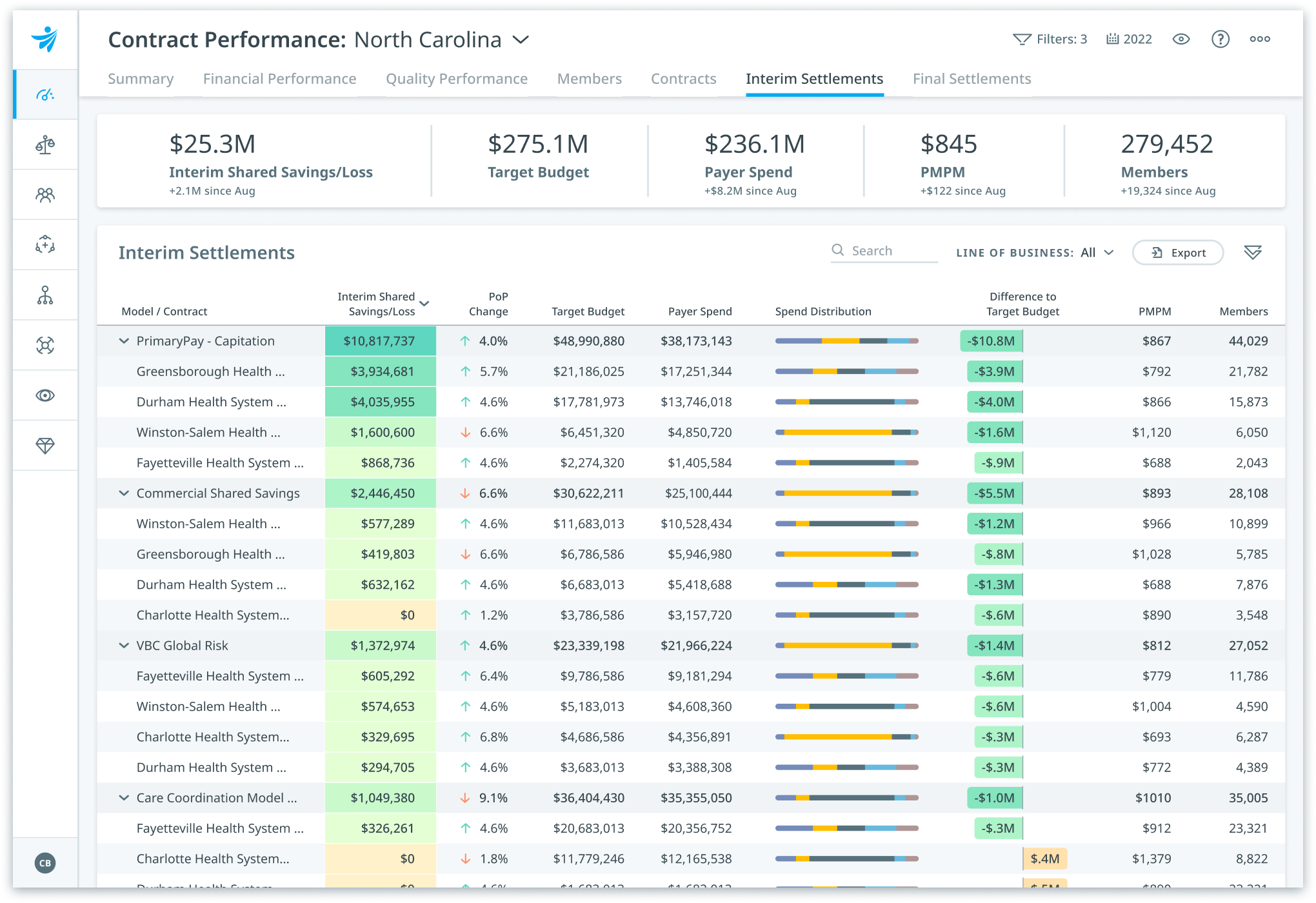Open the people group sidebar icon
Viewport: 1316px width, 903px height.
(45, 195)
